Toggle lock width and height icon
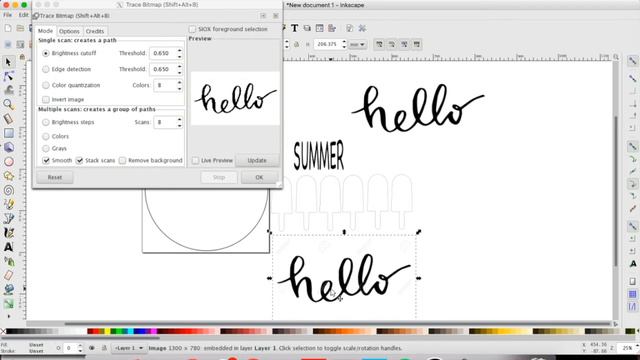This screenshot has height=360, width=640. point(297,44)
